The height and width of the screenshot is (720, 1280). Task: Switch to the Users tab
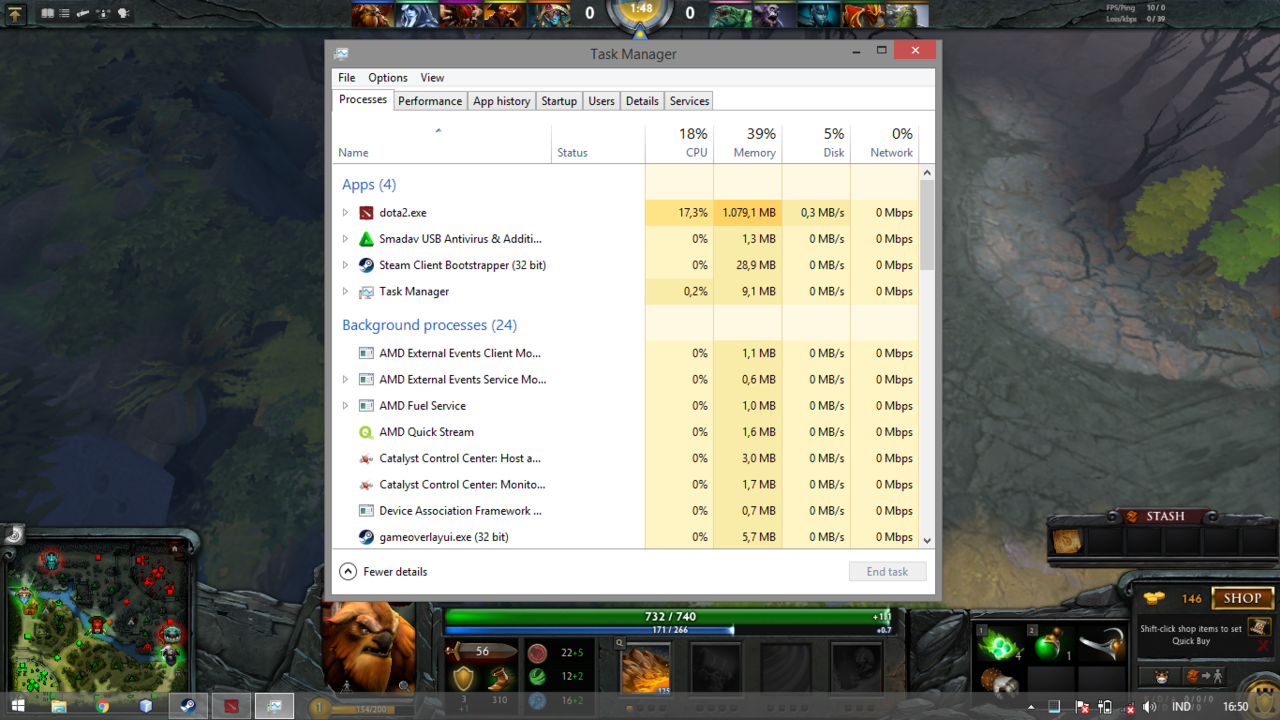[x=601, y=101]
